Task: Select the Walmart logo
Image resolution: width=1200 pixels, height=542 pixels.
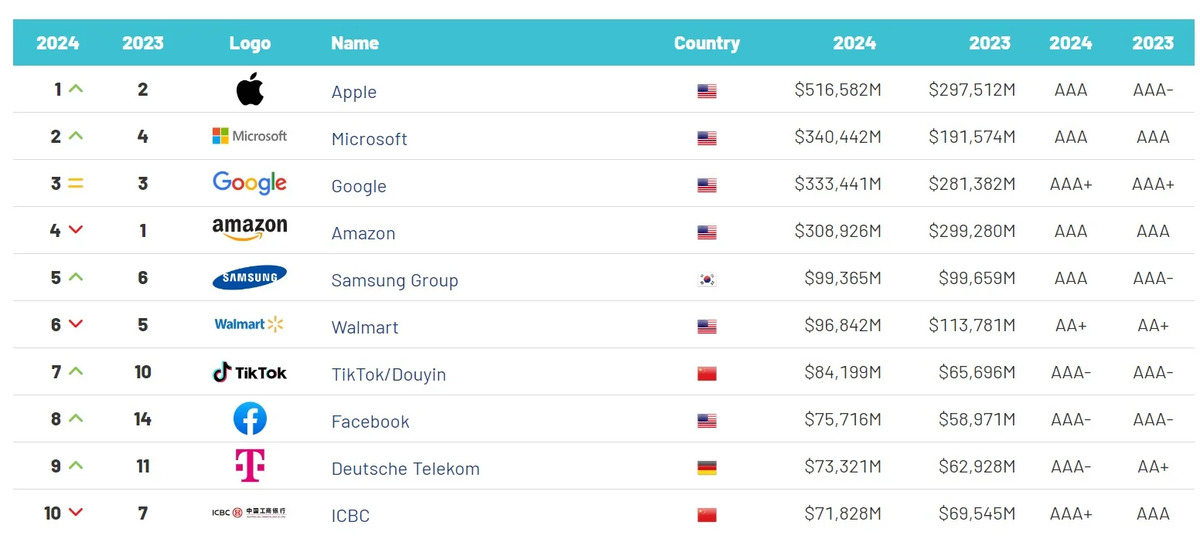Action: coord(250,324)
